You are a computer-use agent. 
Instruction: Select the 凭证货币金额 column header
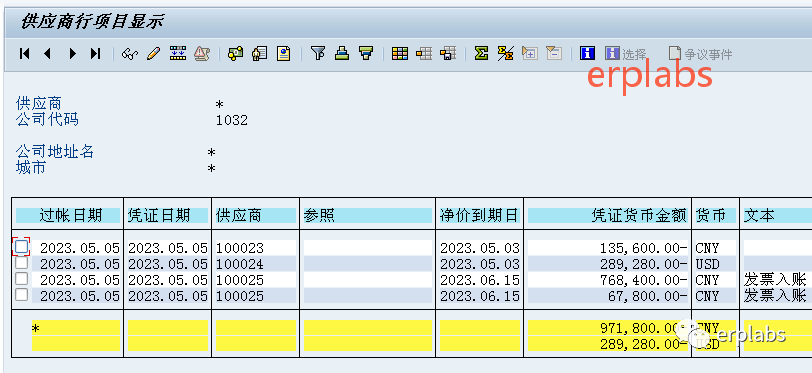pyautogui.click(x=607, y=215)
